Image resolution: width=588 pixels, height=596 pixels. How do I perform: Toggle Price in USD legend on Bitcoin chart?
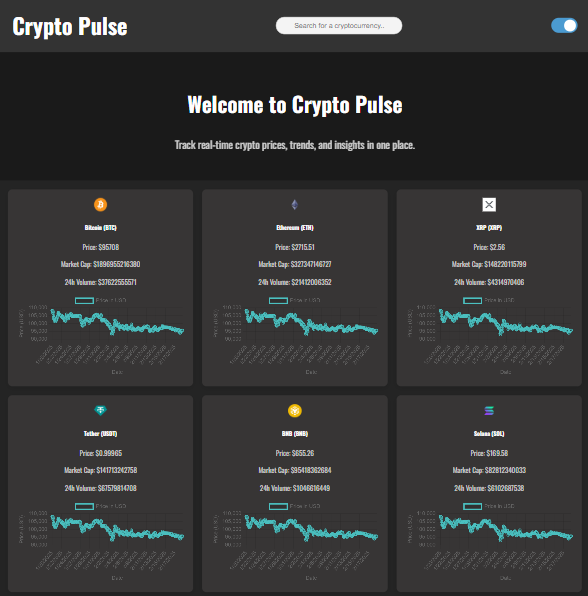[x=100, y=300]
